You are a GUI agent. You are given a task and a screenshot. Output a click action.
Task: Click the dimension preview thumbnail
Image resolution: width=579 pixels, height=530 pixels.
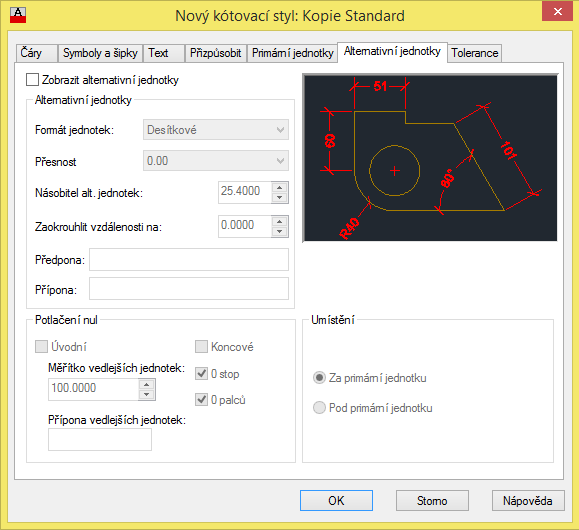[x=430, y=158]
